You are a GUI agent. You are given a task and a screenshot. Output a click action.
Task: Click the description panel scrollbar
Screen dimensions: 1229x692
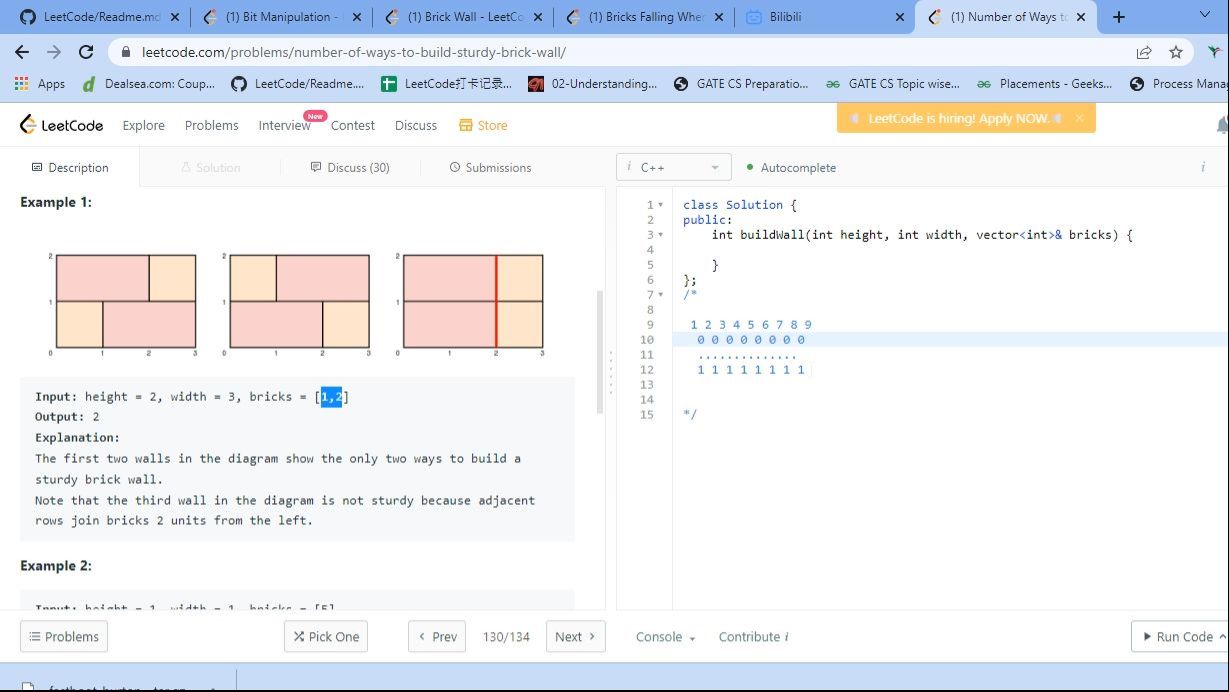pyautogui.click(x=600, y=350)
